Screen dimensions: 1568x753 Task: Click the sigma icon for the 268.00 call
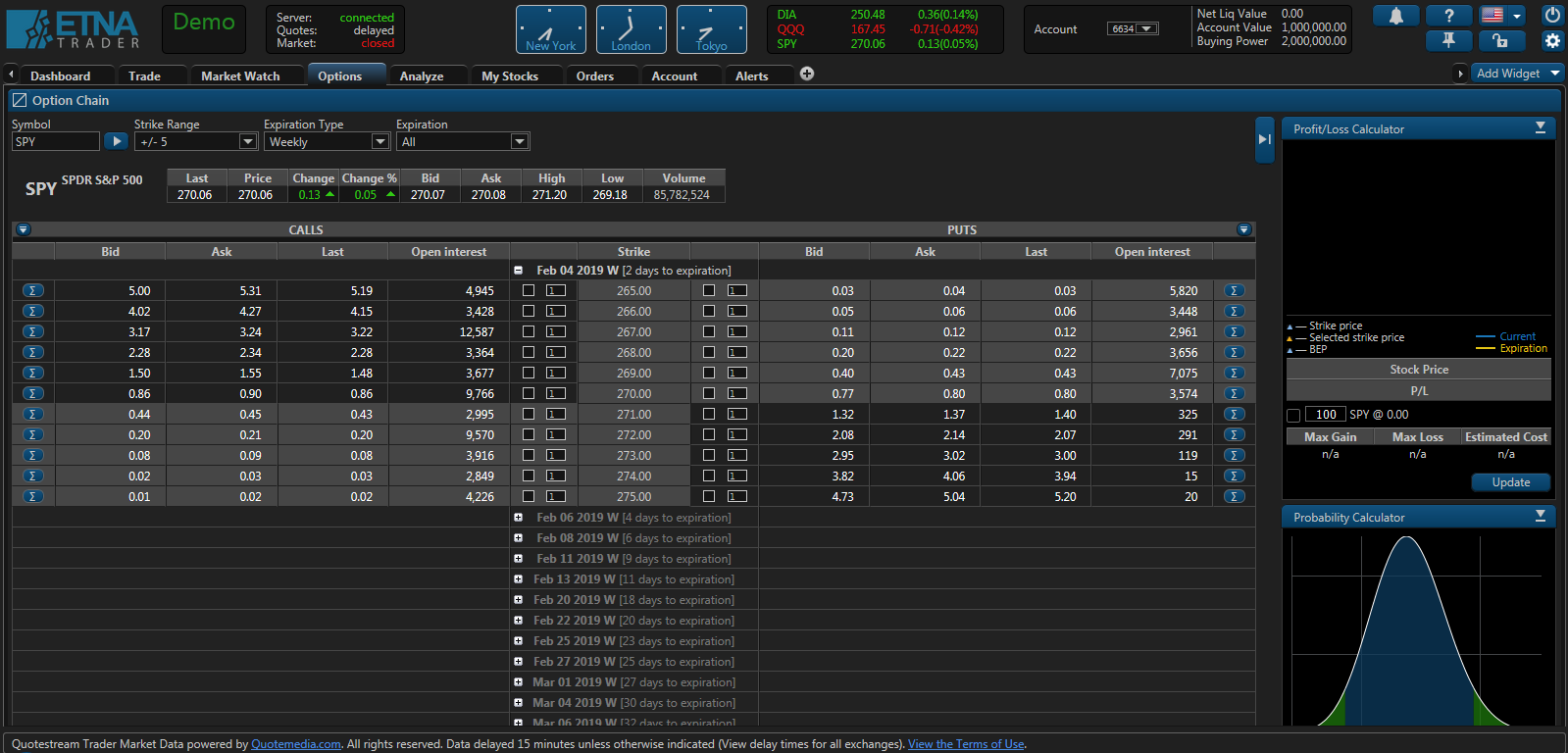[33, 352]
